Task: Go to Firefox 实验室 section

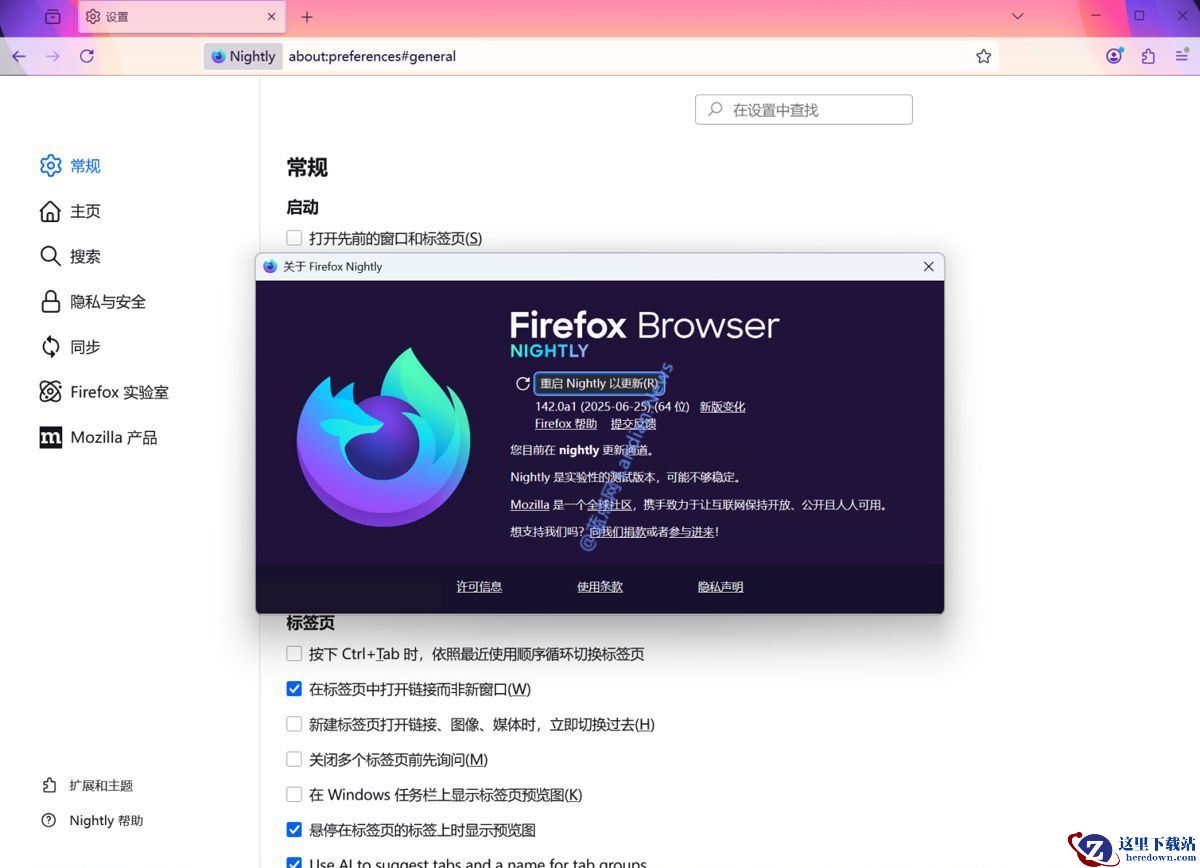Action: (118, 392)
